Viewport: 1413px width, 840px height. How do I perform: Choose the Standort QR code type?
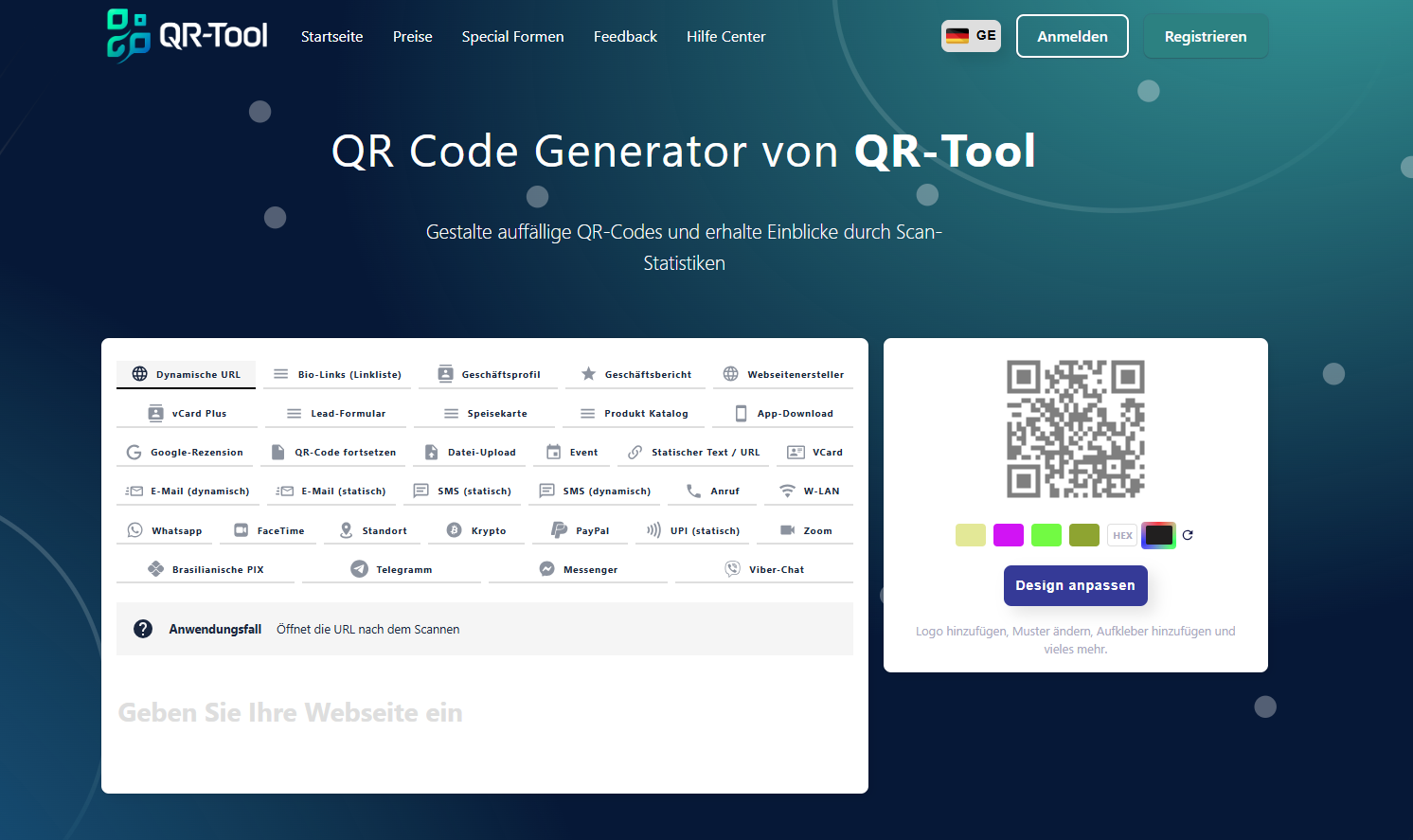tap(371, 529)
